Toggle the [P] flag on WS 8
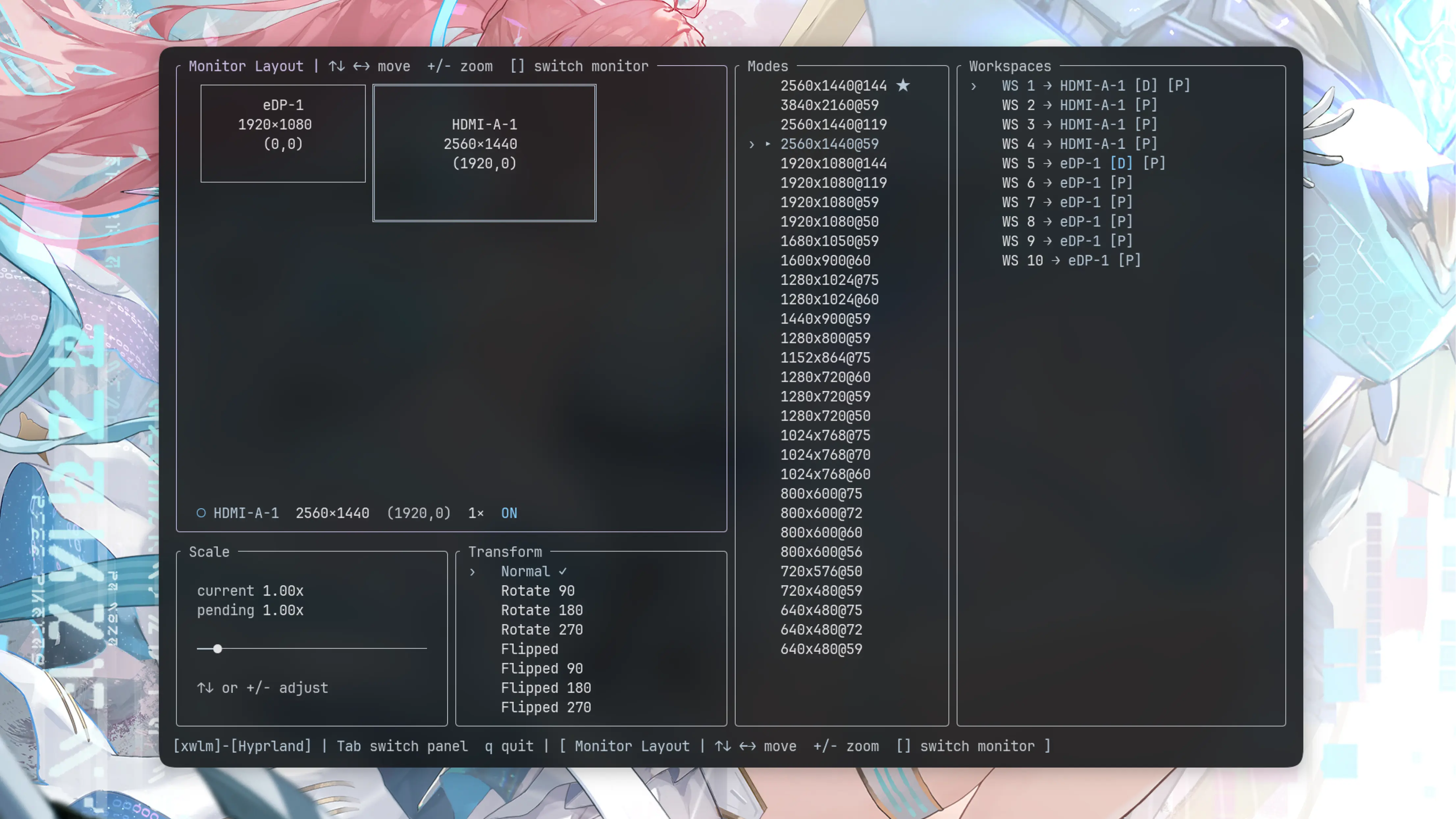Image resolution: width=1456 pixels, height=819 pixels. click(x=1121, y=222)
